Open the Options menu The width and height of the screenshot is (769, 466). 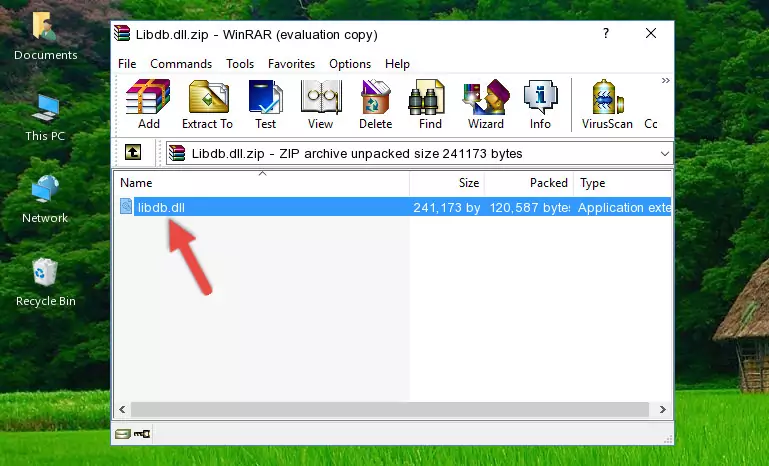(350, 64)
